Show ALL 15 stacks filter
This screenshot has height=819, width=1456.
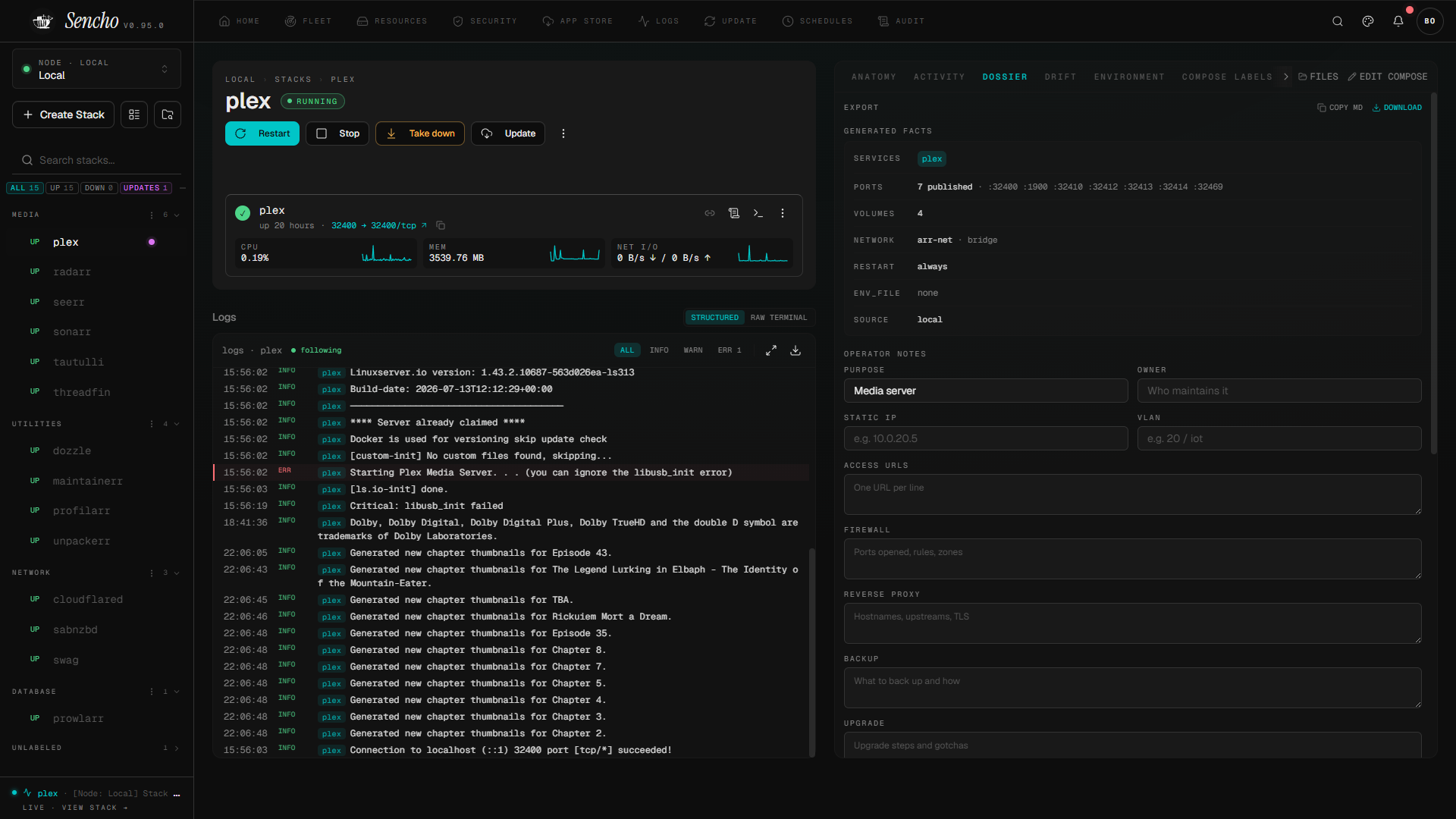[x=25, y=188]
